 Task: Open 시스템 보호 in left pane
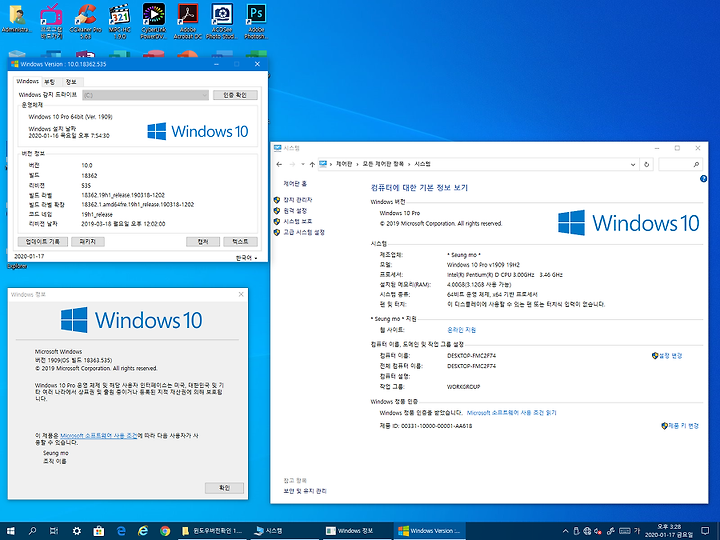tap(298, 221)
